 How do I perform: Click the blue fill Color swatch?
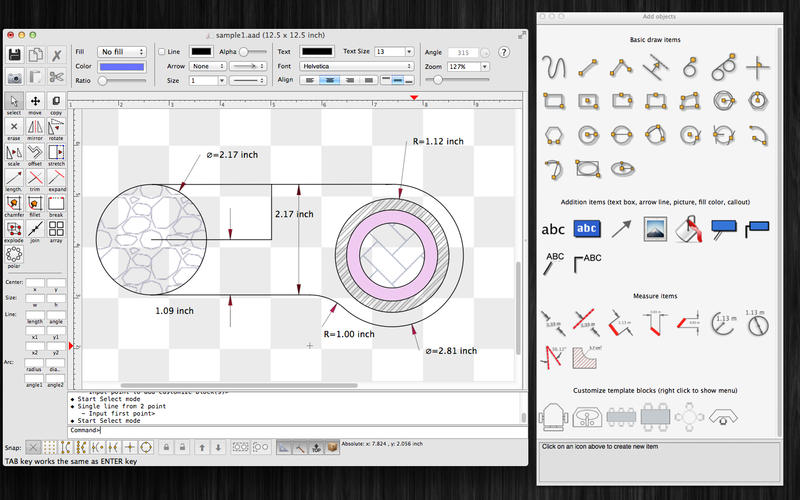tap(122, 65)
